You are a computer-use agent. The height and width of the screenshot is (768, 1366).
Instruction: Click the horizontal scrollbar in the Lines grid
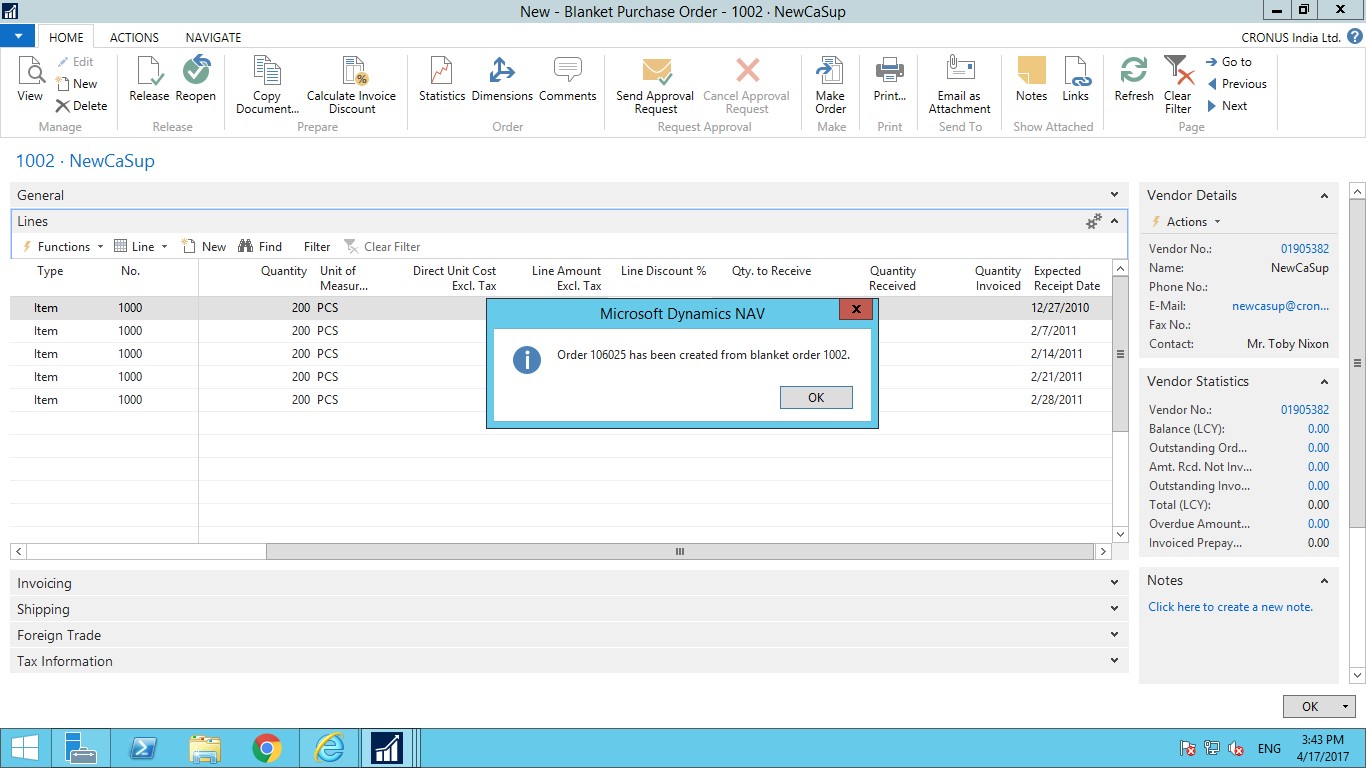[680, 551]
